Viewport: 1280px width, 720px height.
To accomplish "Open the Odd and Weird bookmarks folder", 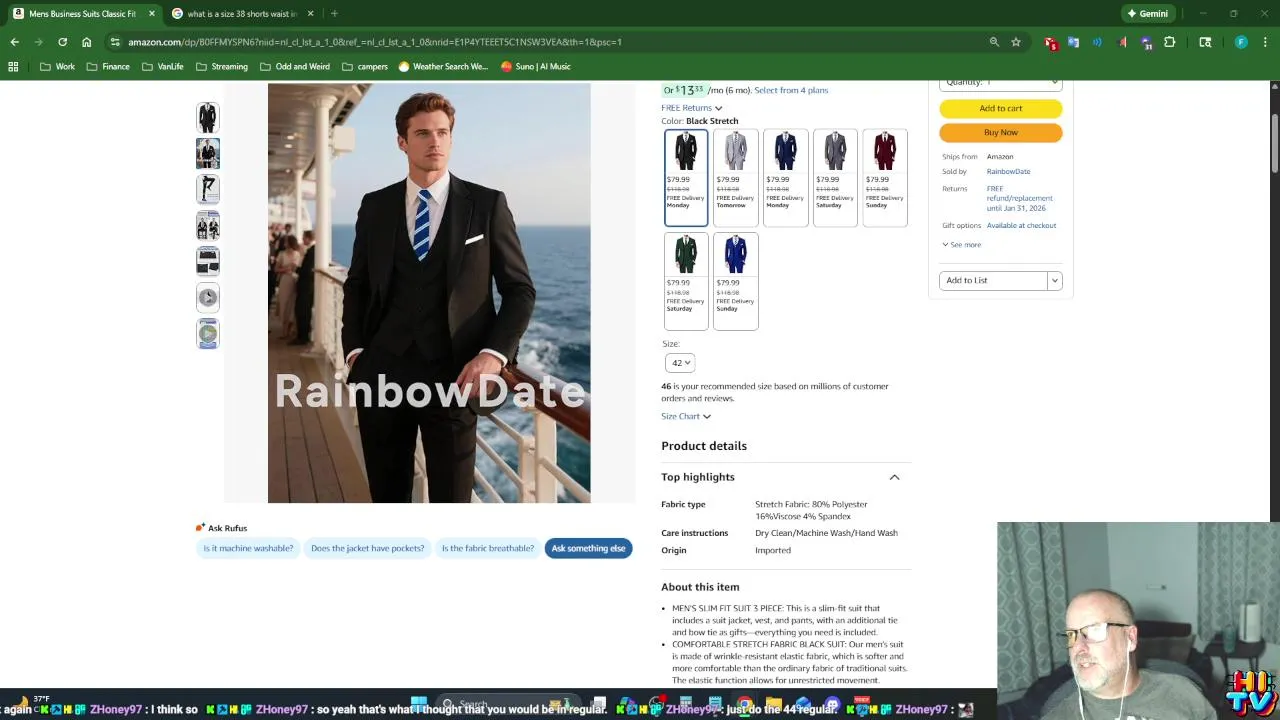I will [295, 67].
